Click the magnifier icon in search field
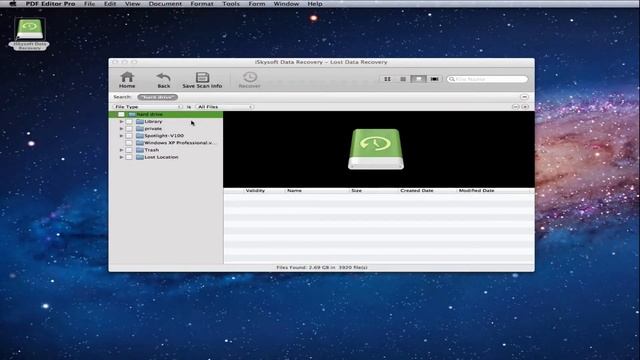The image size is (640, 360). pos(451,79)
